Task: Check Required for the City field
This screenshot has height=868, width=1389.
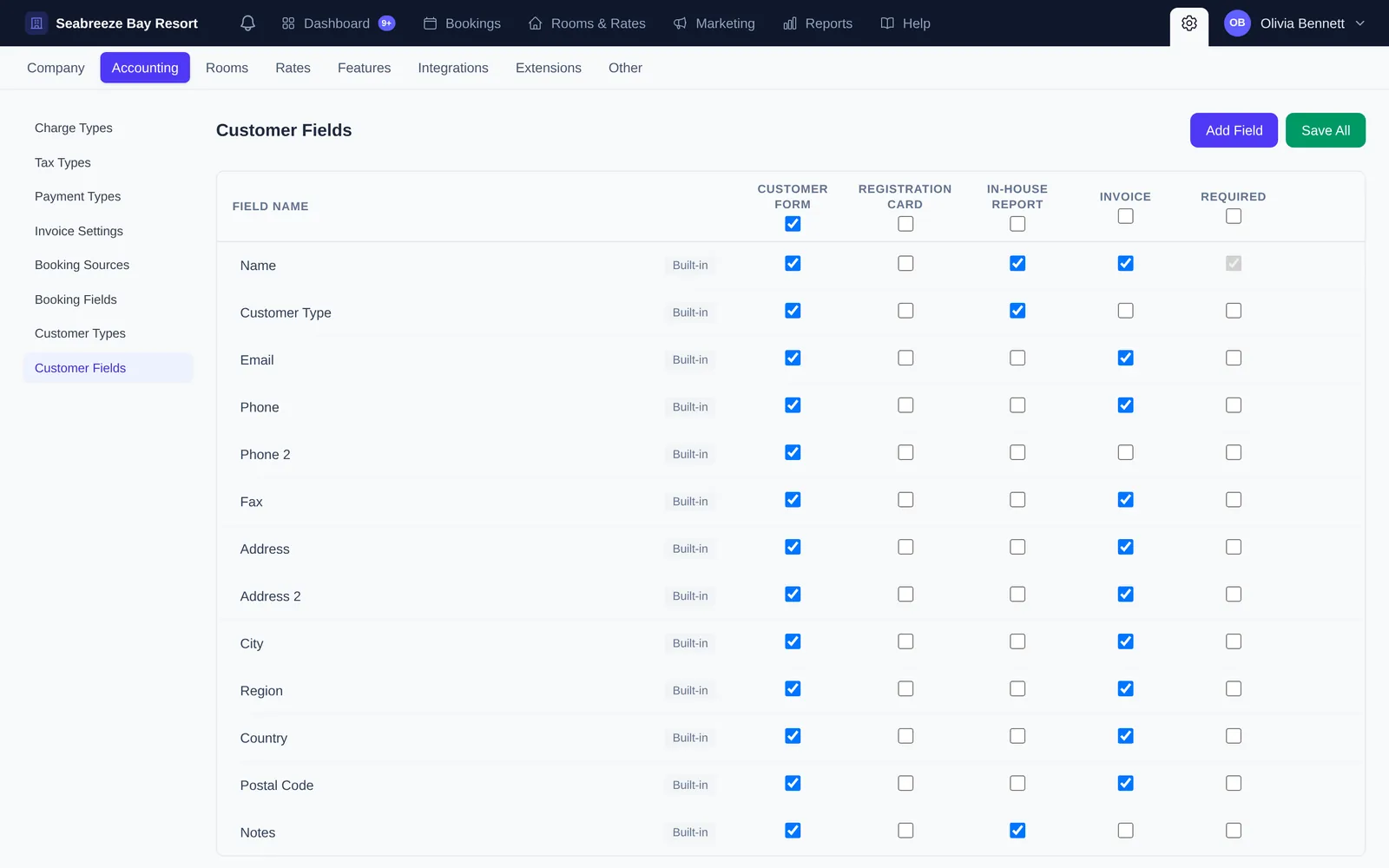Action: tap(1234, 641)
